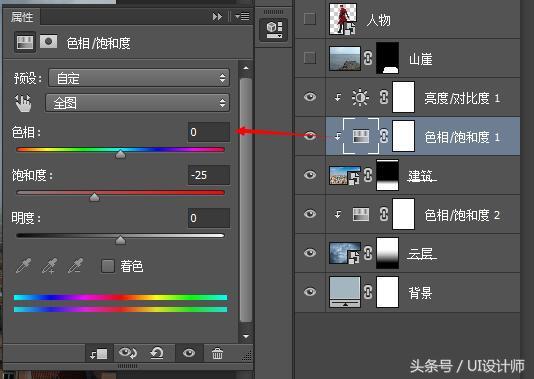Select the subtract-from-sample eyedropper
Screen dimensions: 534x379
pos(75,266)
